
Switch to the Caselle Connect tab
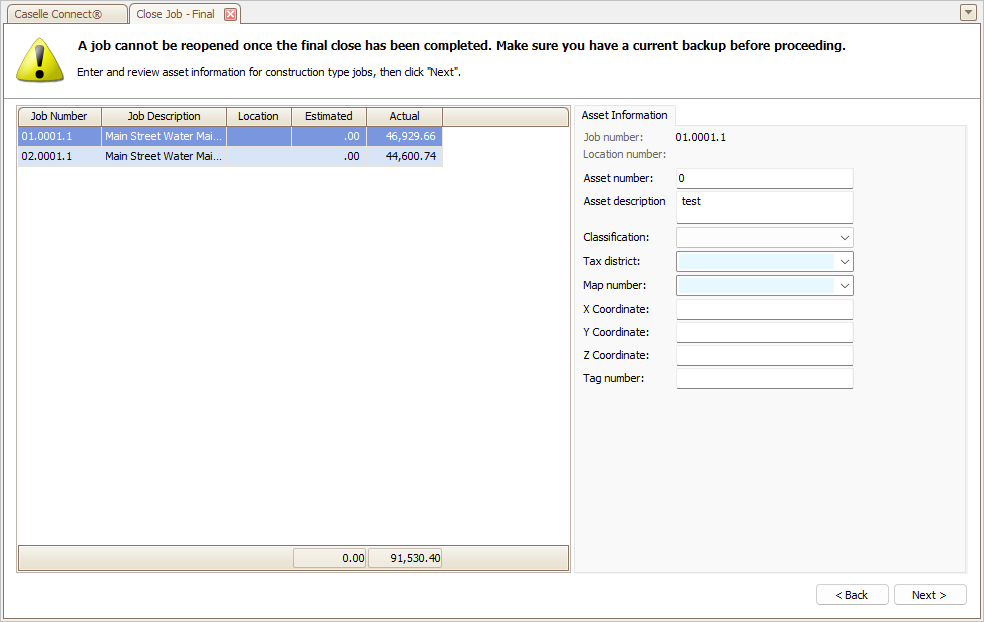pos(65,14)
